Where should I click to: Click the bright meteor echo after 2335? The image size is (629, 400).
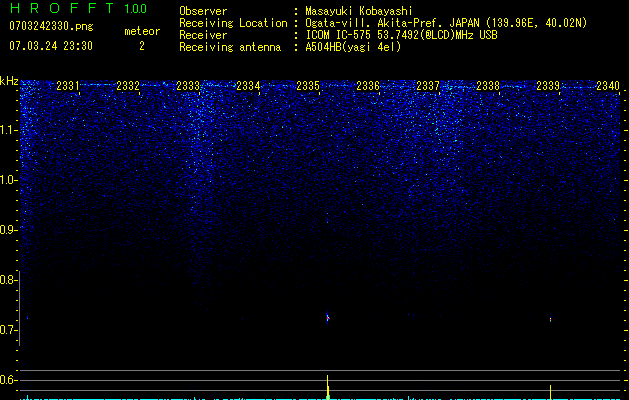(x=328, y=318)
